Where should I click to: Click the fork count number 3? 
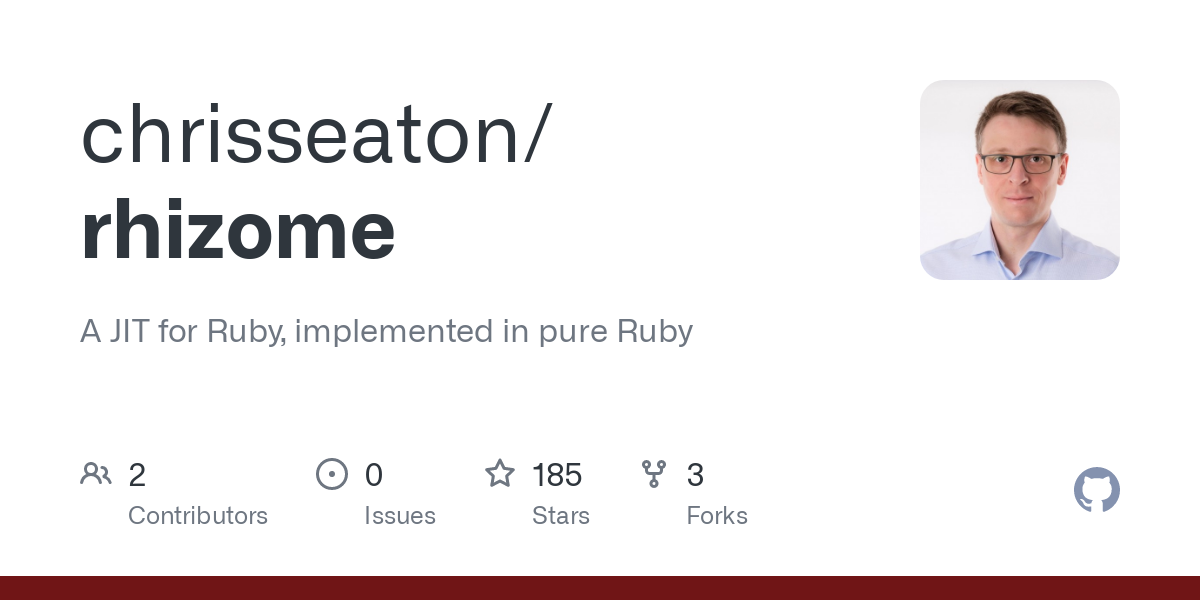tap(695, 475)
